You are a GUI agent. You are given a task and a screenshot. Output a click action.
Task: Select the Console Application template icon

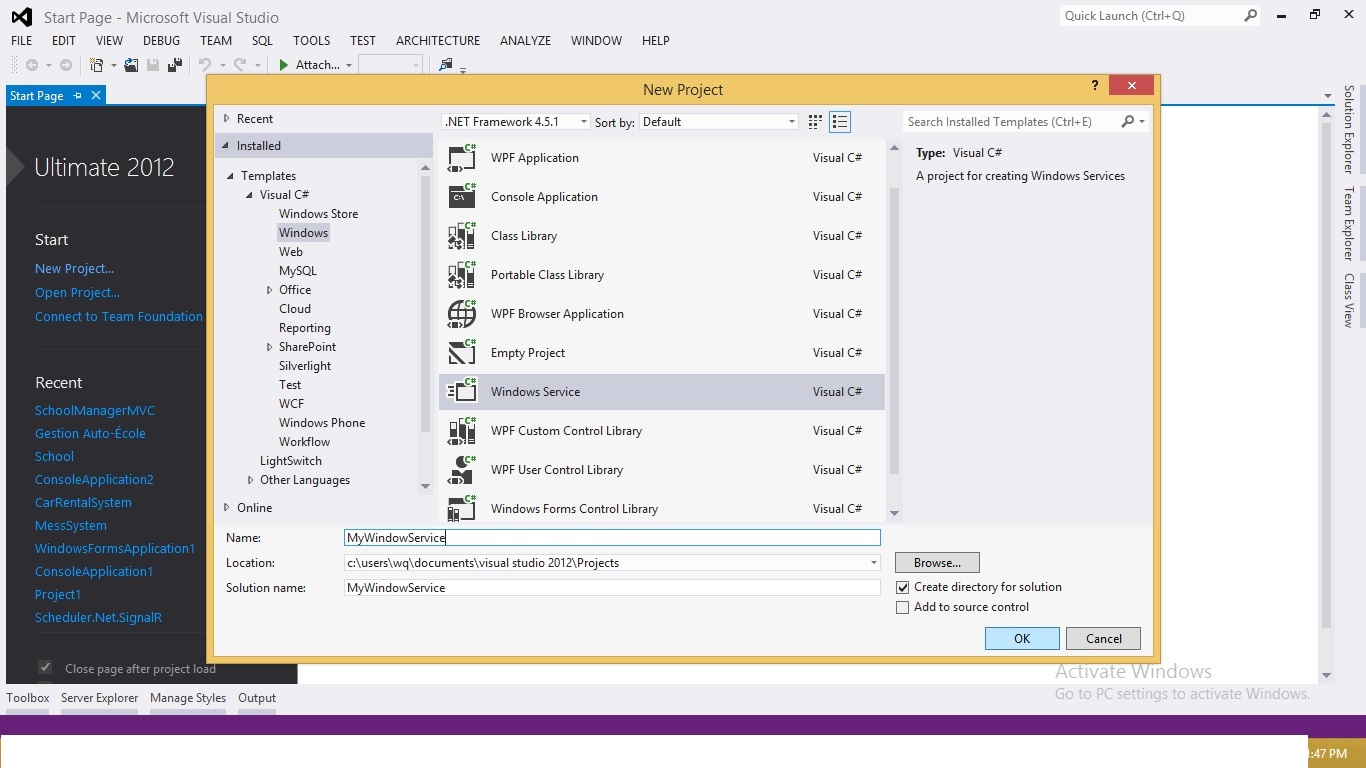[x=461, y=197]
